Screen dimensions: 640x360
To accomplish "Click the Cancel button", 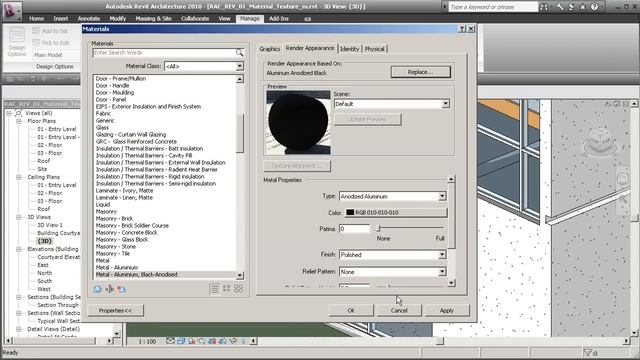I will 399,311.
